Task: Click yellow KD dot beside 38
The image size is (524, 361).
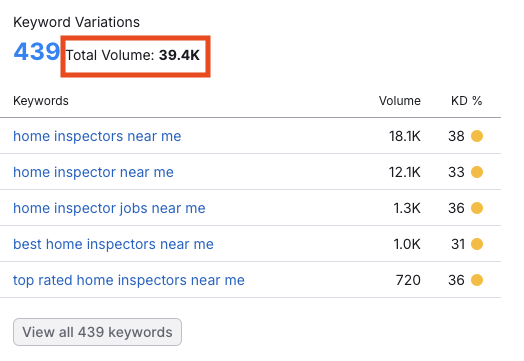Action: tap(477, 136)
